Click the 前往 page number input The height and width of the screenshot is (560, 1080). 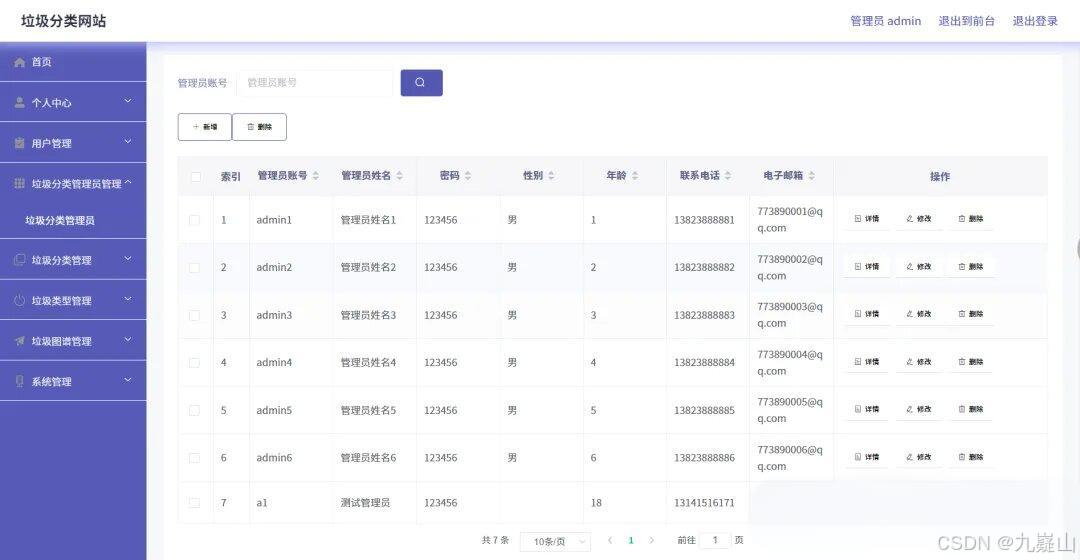coord(715,541)
